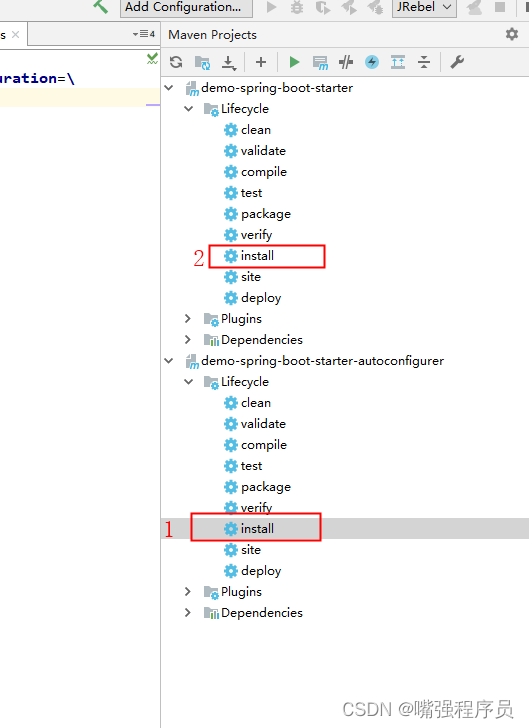Click Generate Sources and Update Folders icon
Screen dimensions: 529x728
[202, 62]
